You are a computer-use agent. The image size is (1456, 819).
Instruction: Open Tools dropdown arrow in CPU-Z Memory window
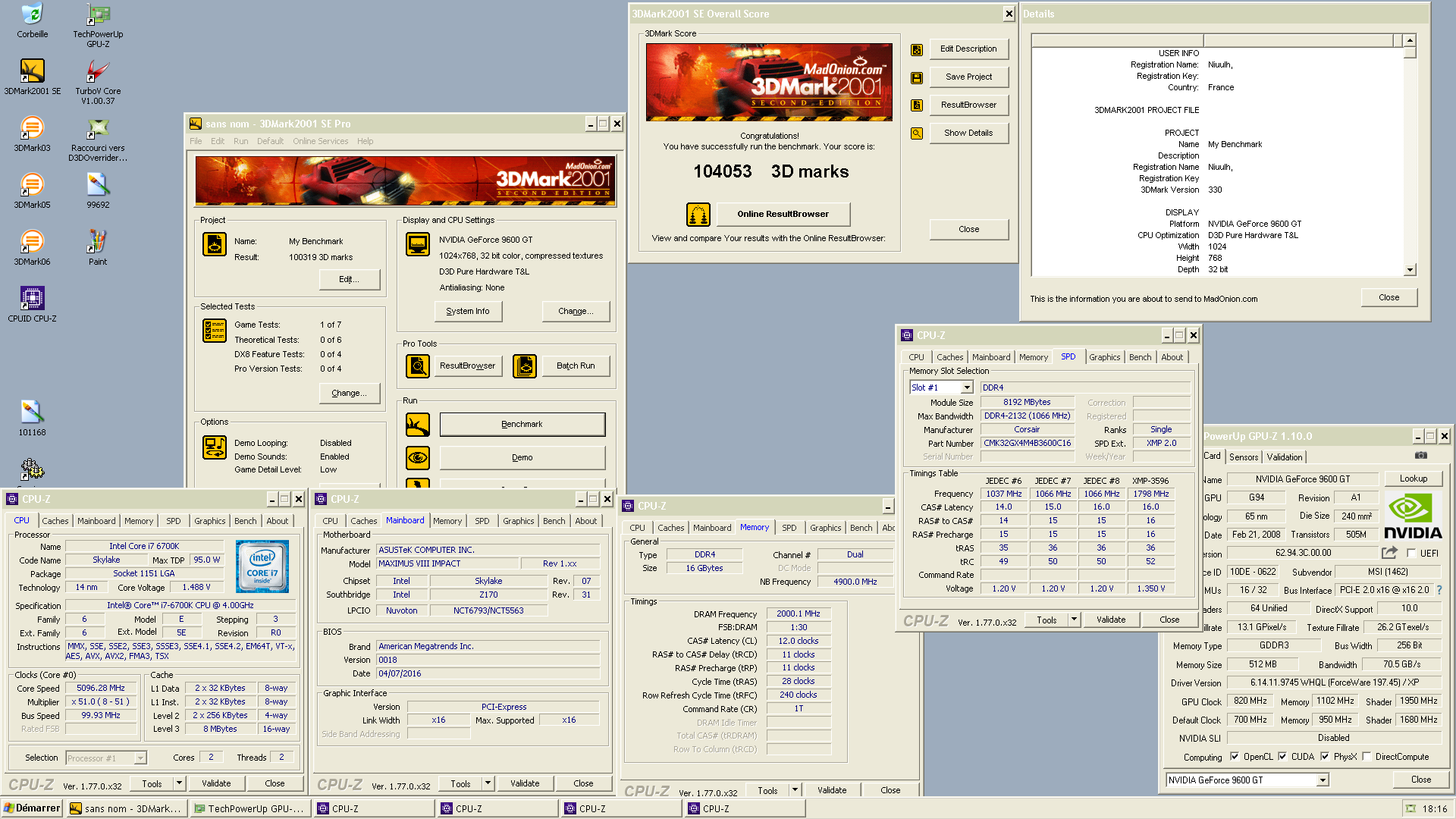tap(795, 790)
